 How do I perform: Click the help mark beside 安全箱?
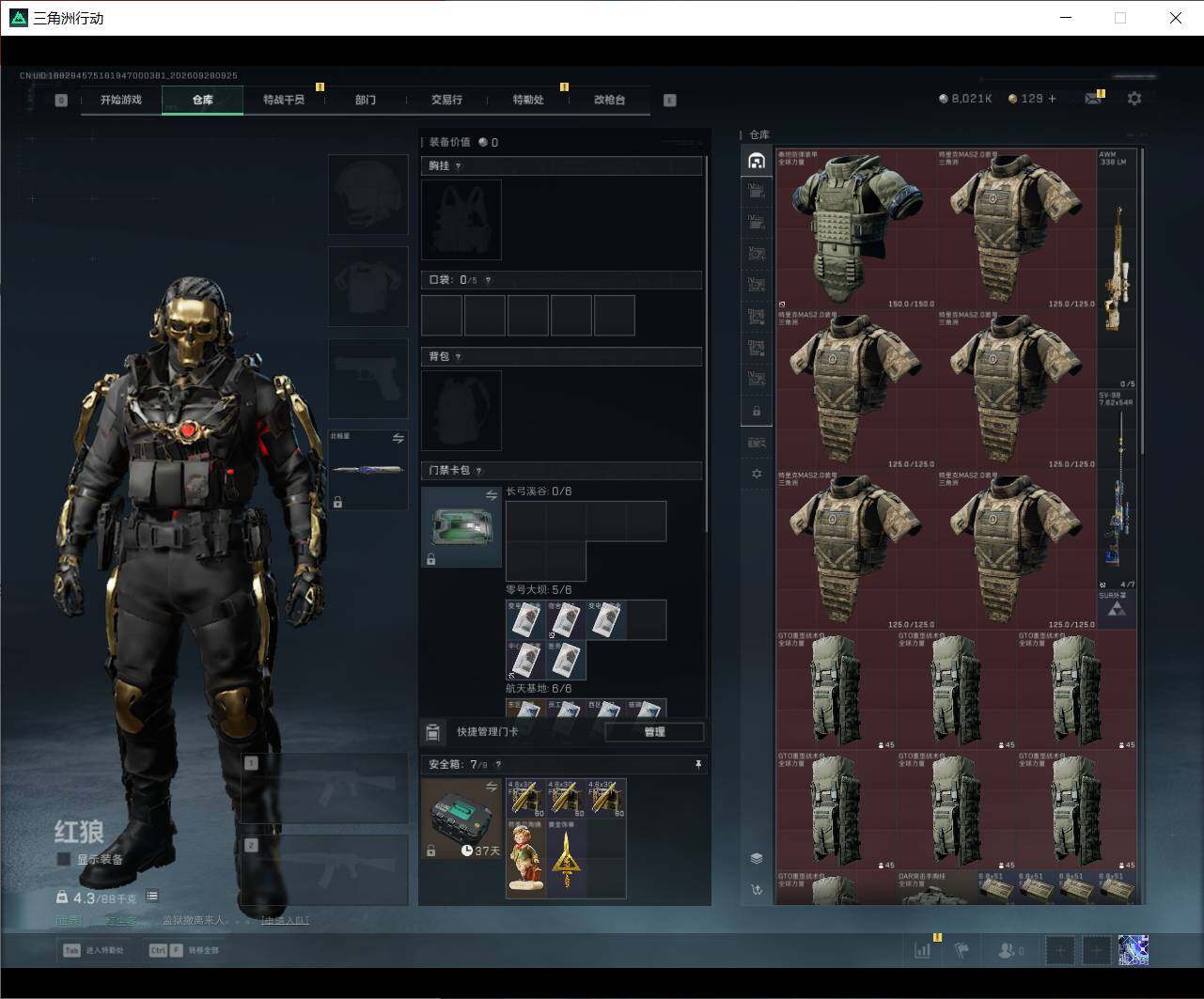click(498, 765)
